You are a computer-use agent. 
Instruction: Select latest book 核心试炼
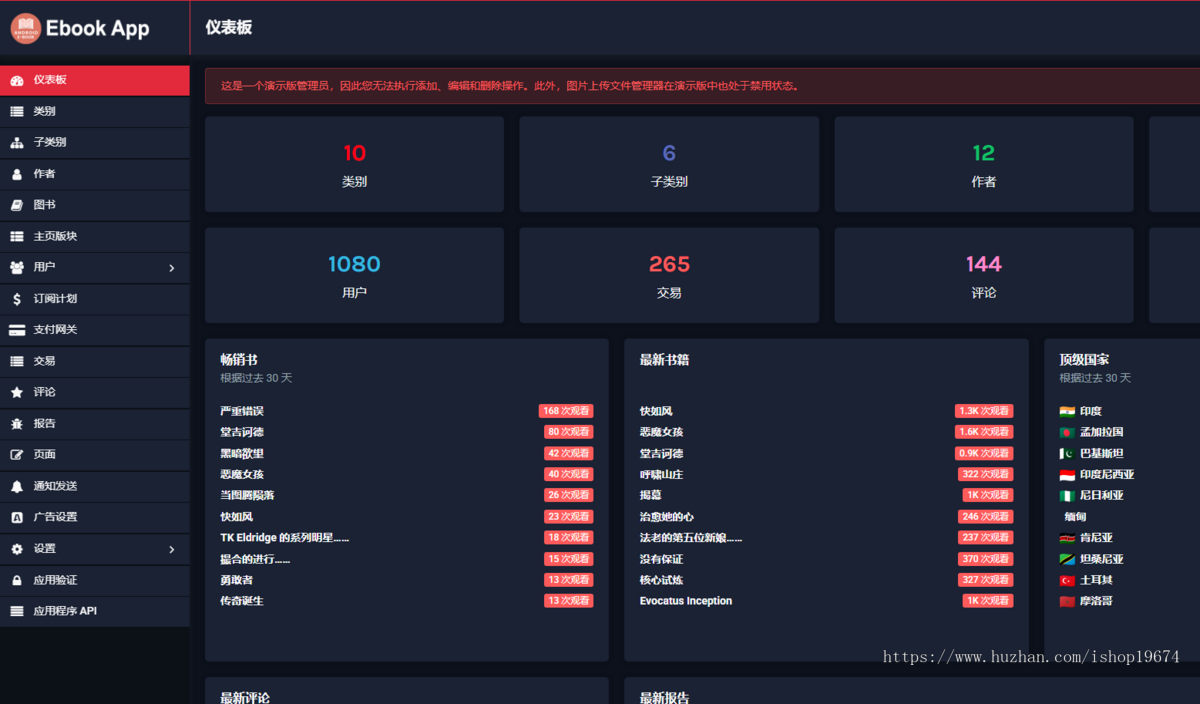662,580
